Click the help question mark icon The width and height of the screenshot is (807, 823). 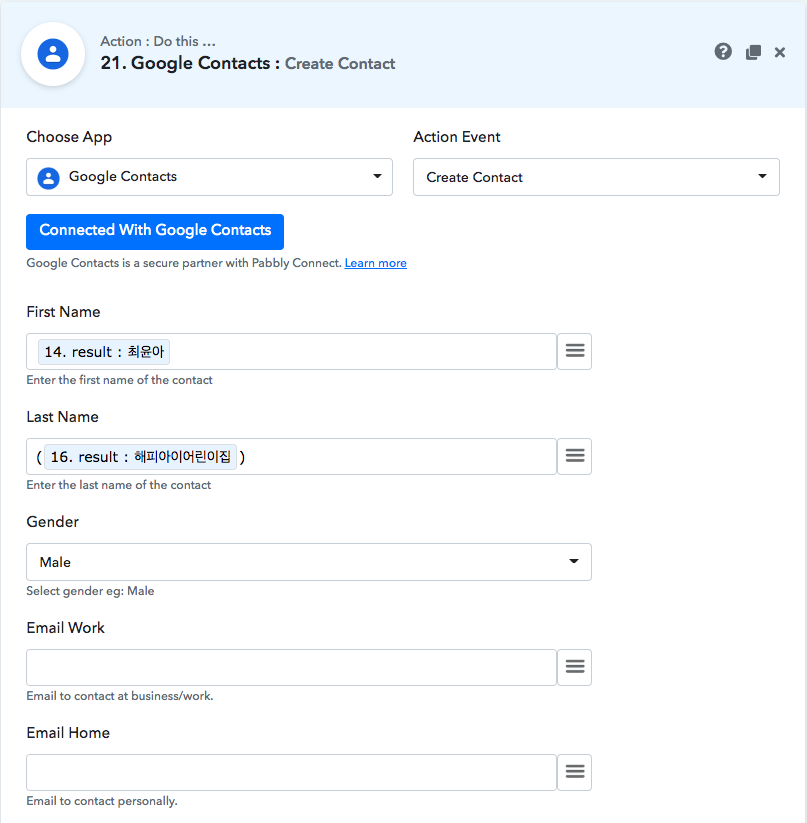coord(723,52)
